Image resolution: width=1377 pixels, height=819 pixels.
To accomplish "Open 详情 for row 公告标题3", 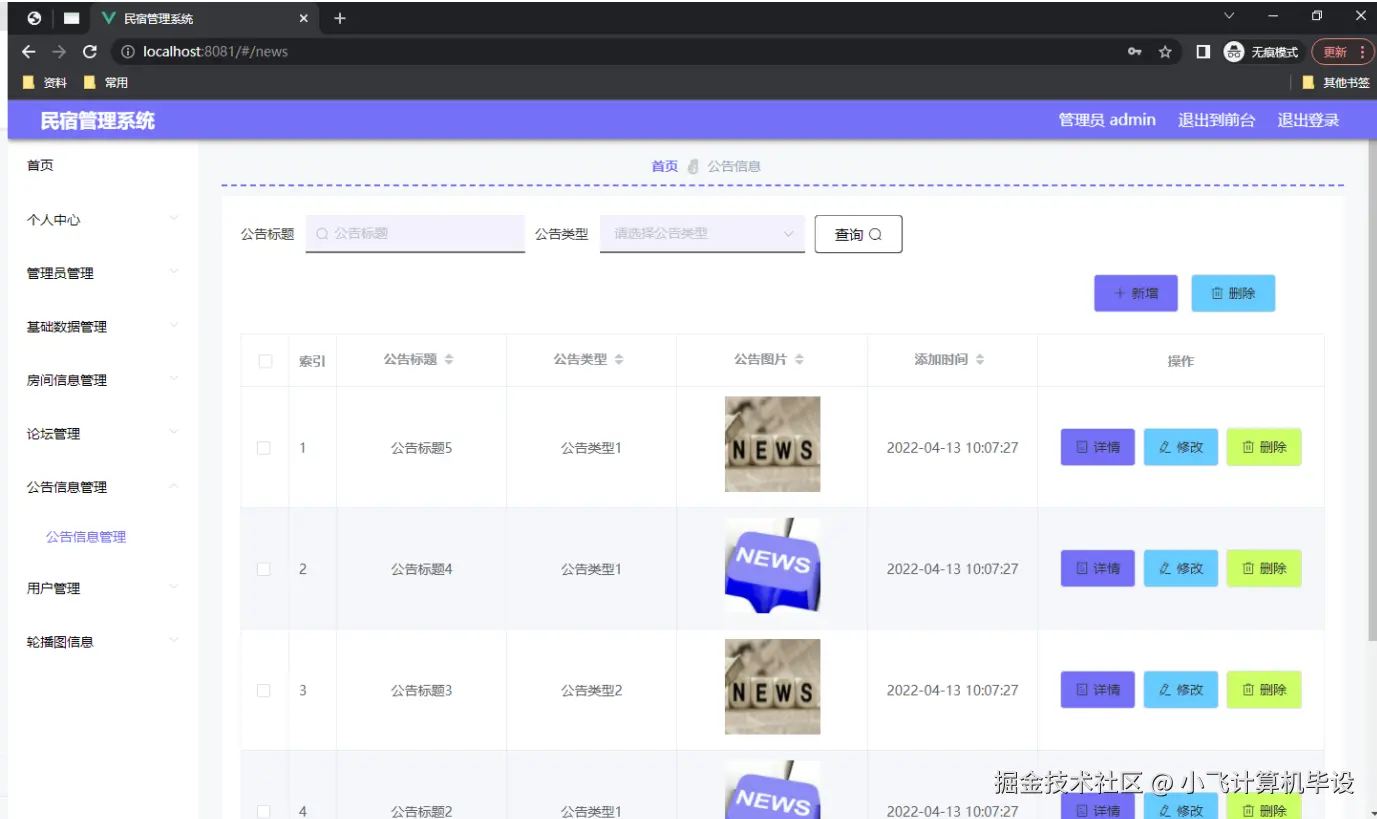I will (1097, 689).
